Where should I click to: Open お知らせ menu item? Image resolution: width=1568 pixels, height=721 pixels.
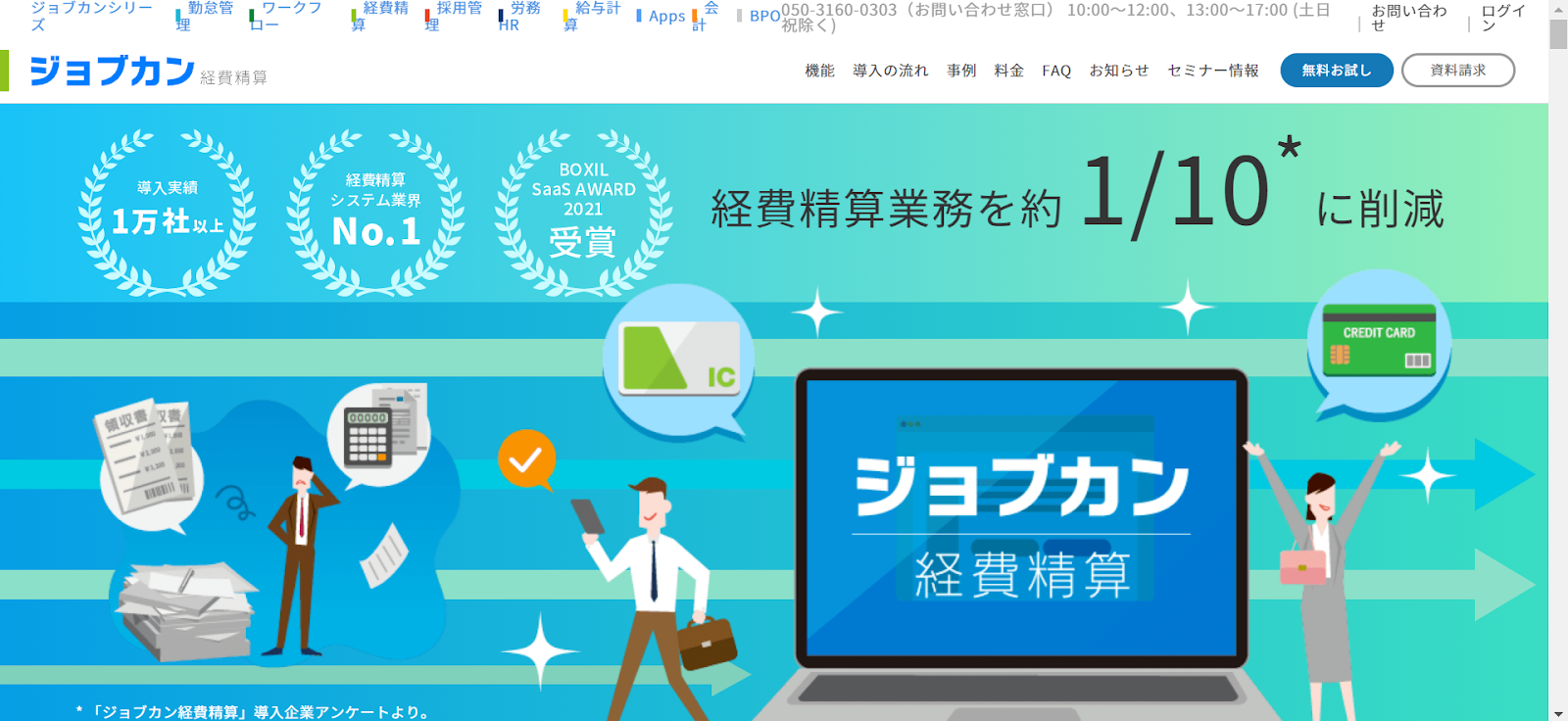[1119, 71]
